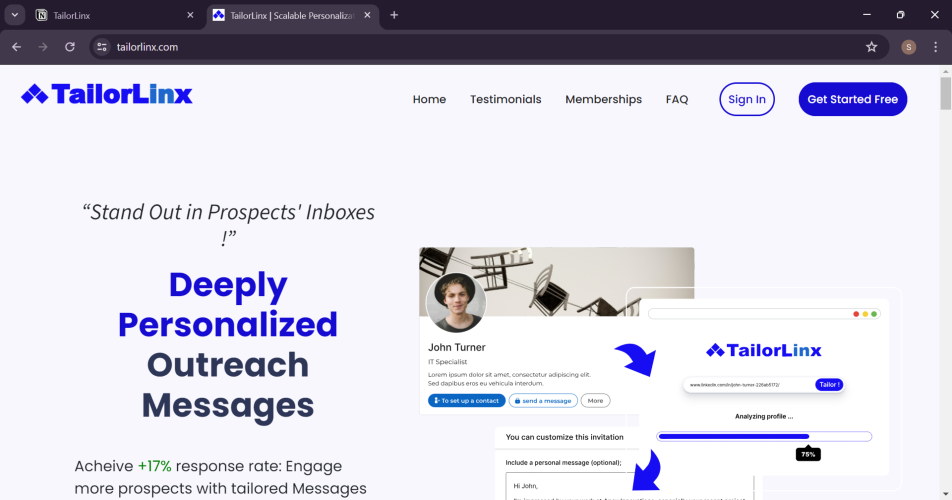952x500 pixels.
Task: Open Testimonials section link
Action: (506, 99)
